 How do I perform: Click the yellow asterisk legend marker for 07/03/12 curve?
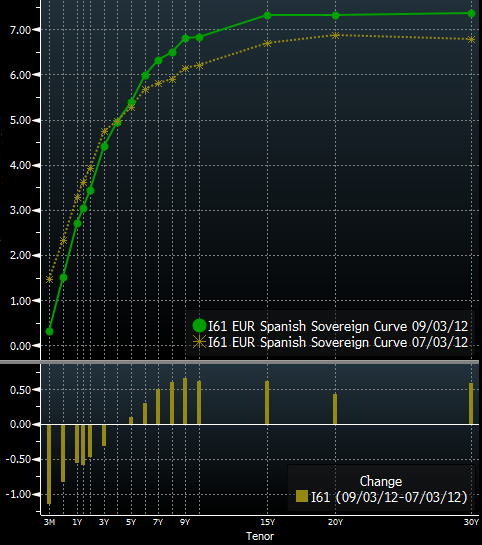point(199,342)
